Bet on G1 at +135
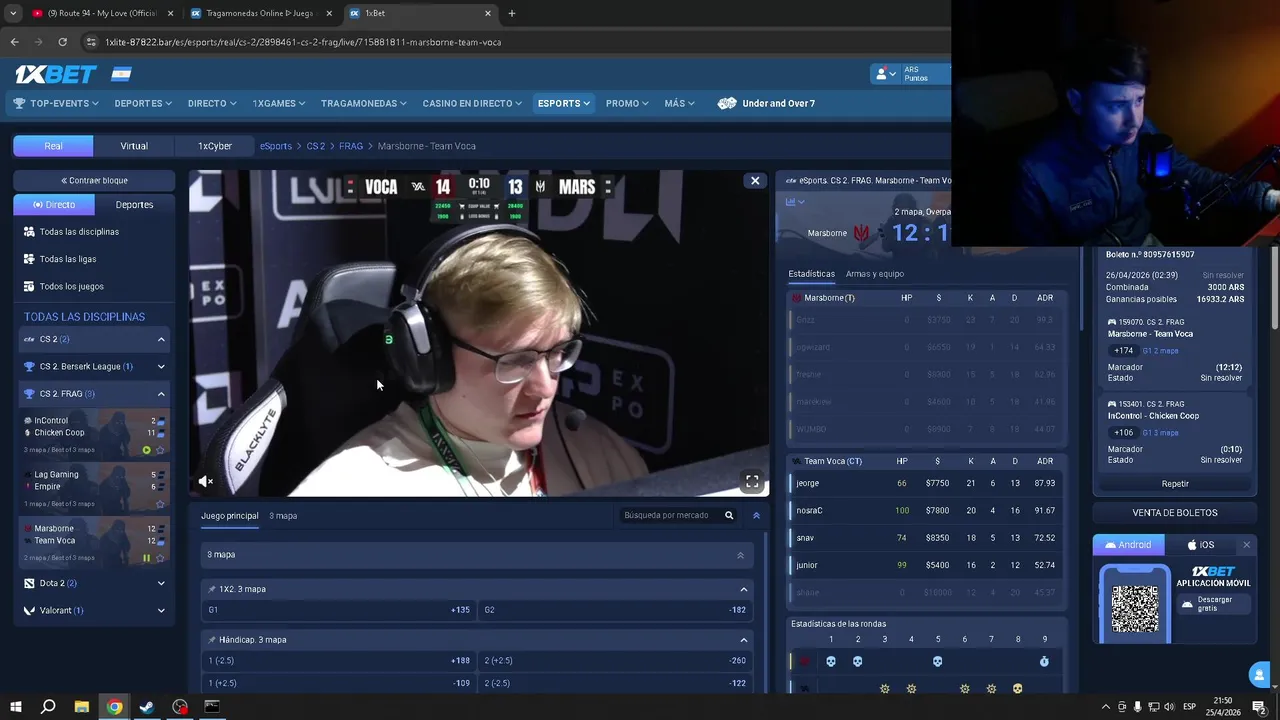This screenshot has width=1280, height=720. [x=339, y=610]
